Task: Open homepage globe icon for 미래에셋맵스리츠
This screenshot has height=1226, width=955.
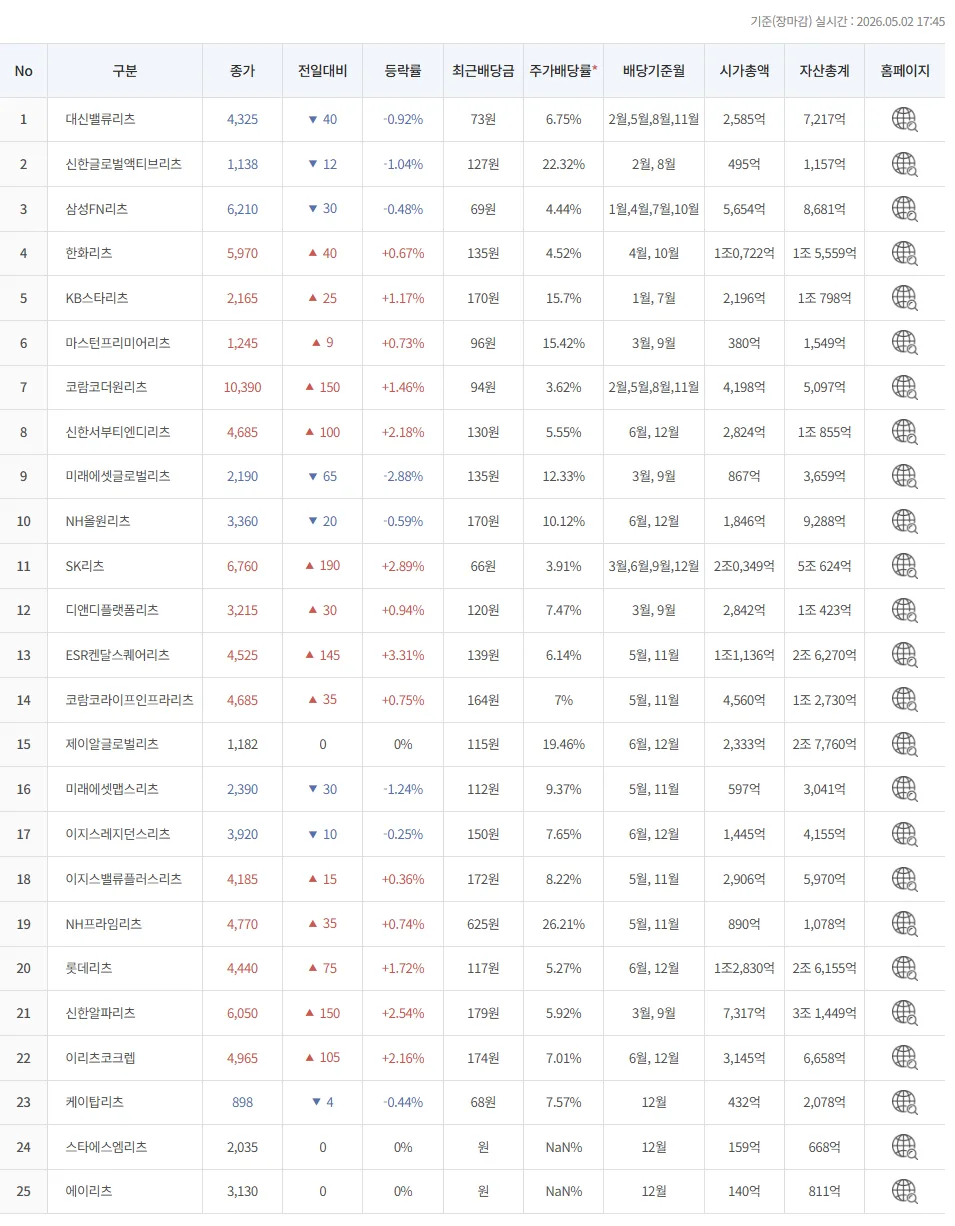Action: 904,789
